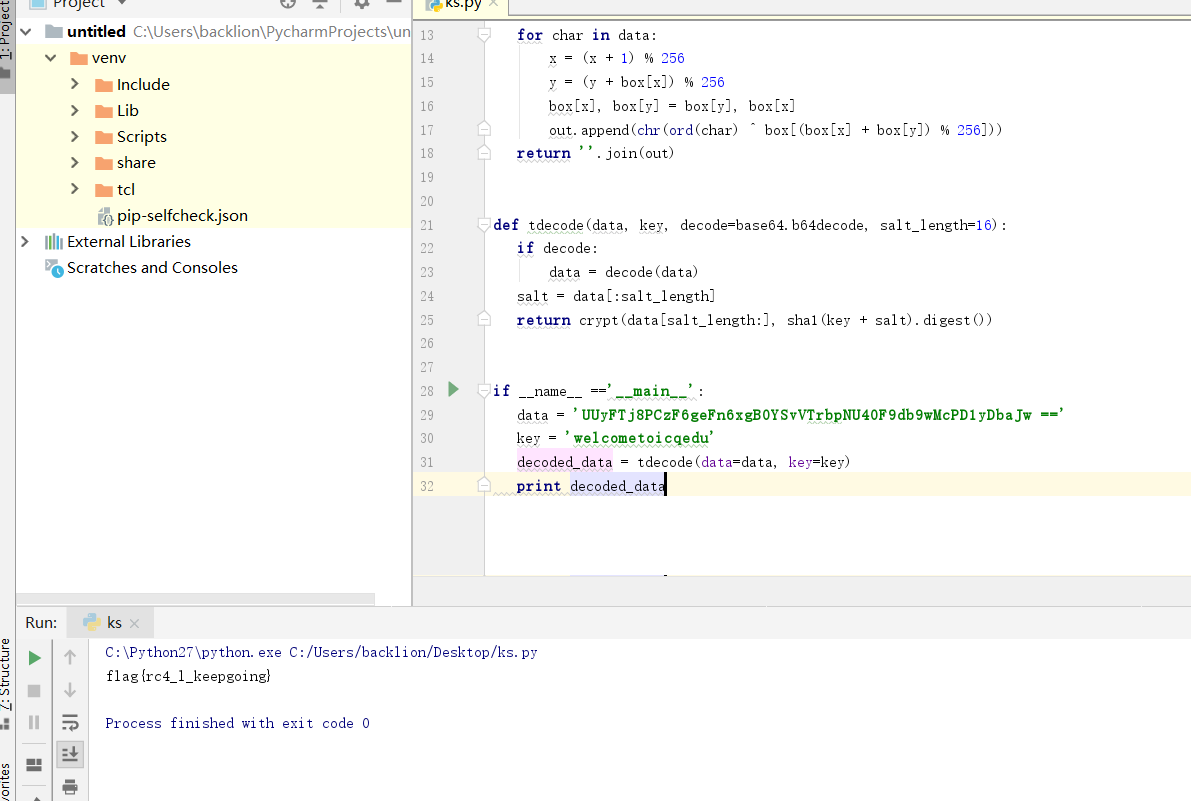Expand External Libraries node
This screenshot has height=801, width=1191.
[x=25, y=241]
